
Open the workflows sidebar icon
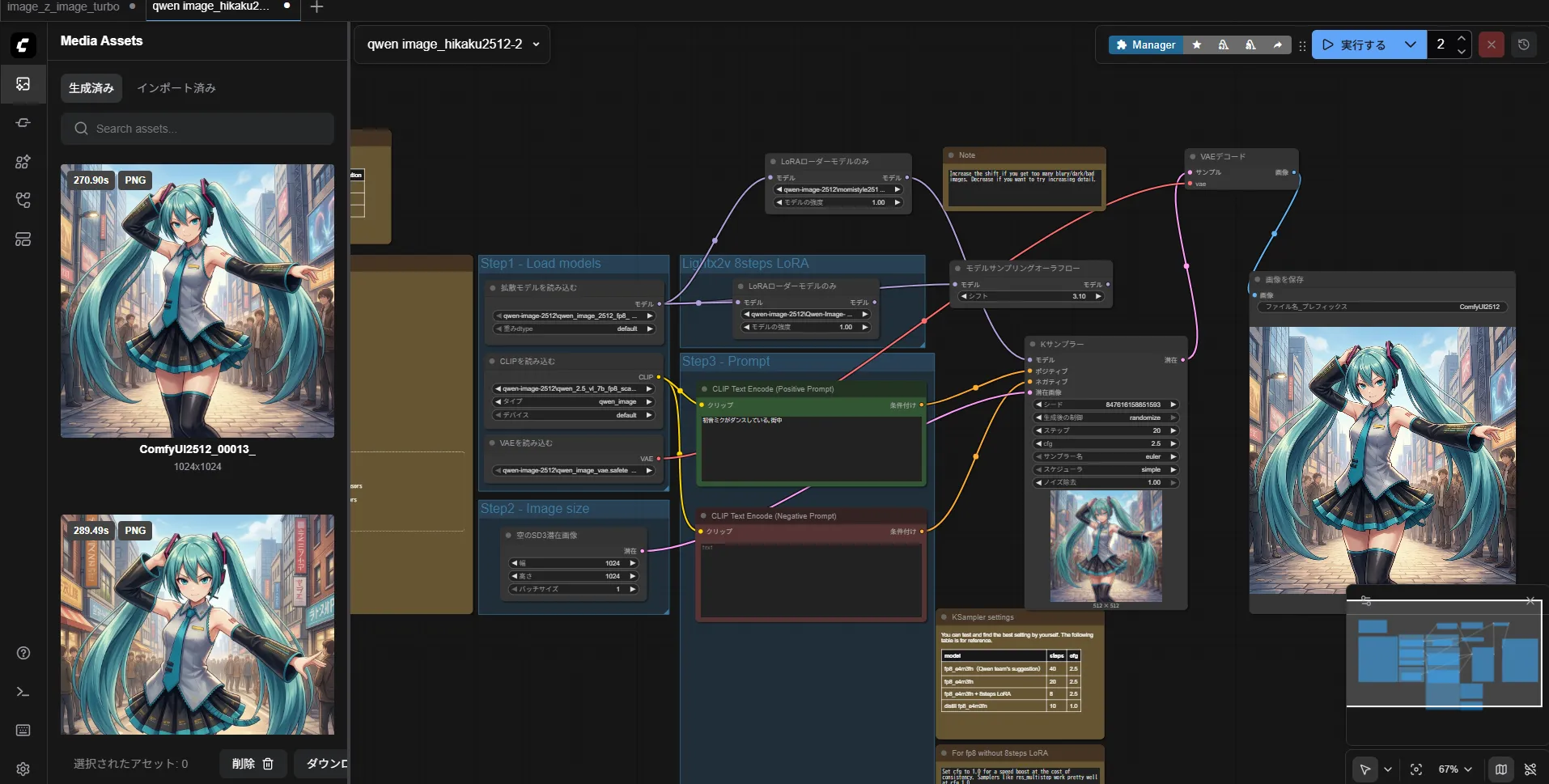point(23,201)
